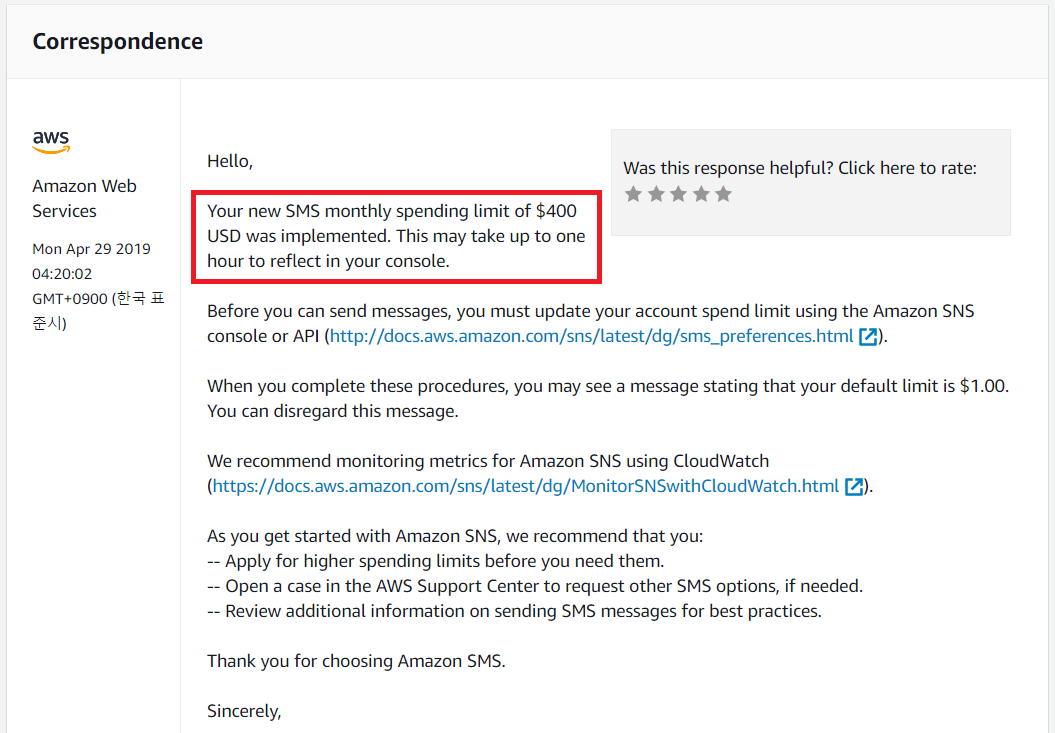This screenshot has height=733, width=1055.
Task: Give the response three stars
Action: 678,194
